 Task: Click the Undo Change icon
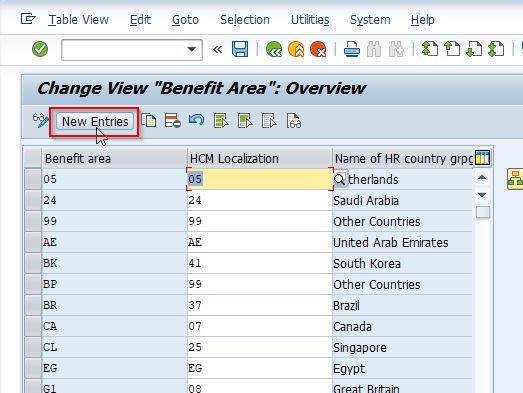[x=196, y=120]
